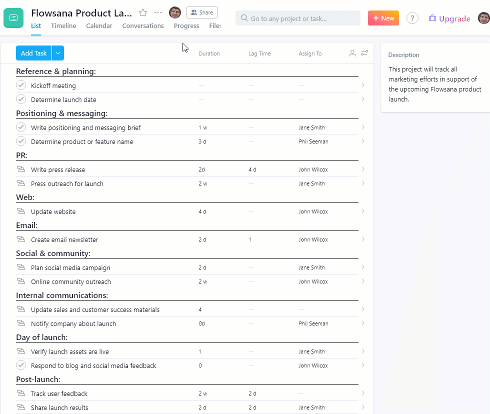Click the Share button
The image size is (490, 414).
[202, 13]
